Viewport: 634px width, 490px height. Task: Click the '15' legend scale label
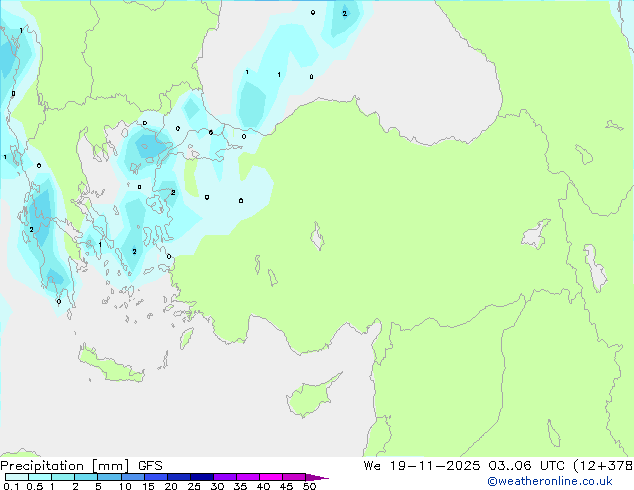[x=148, y=486]
